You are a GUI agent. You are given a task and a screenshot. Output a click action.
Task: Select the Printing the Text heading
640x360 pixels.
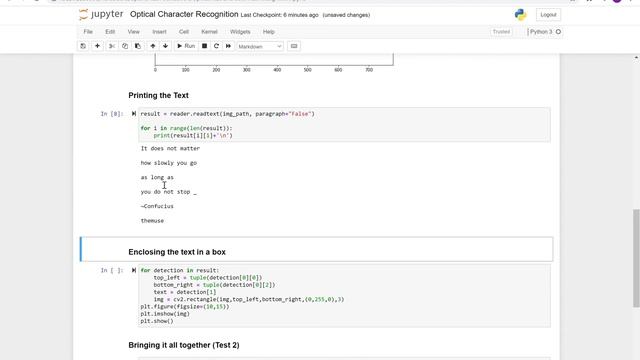click(158, 96)
